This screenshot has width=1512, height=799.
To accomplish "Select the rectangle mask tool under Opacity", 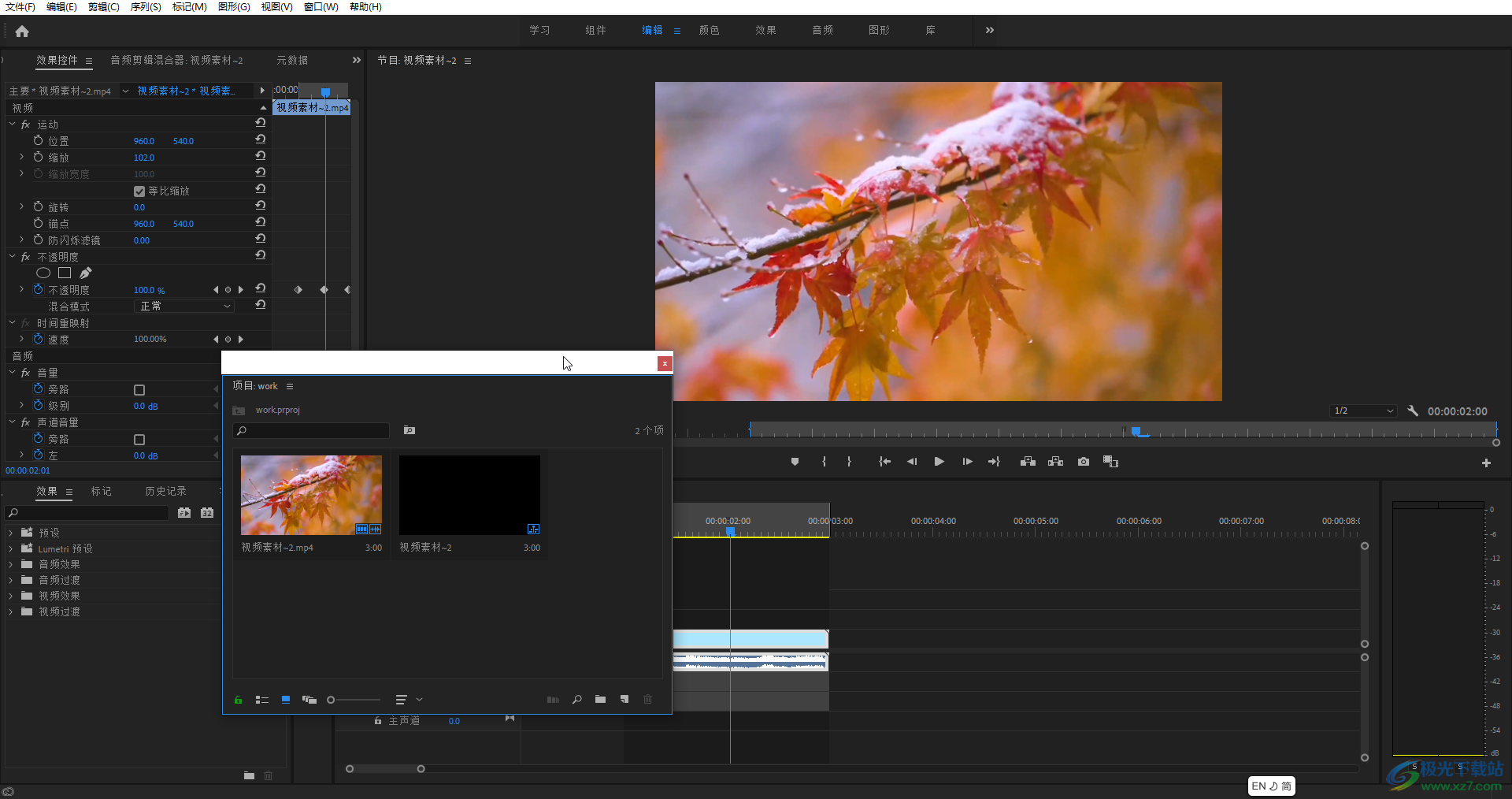I will click(x=65, y=273).
